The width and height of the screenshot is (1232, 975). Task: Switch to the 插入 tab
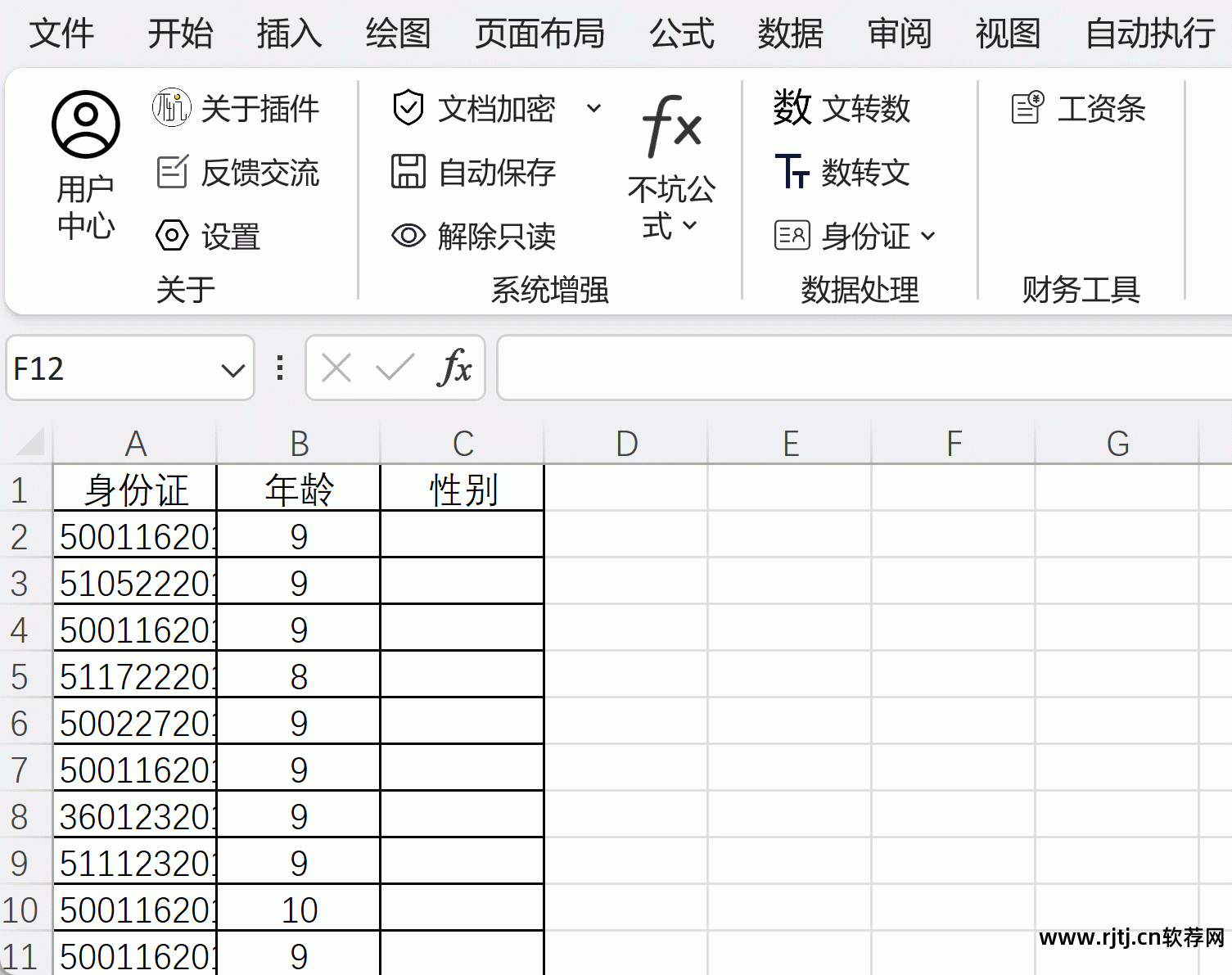click(x=289, y=34)
